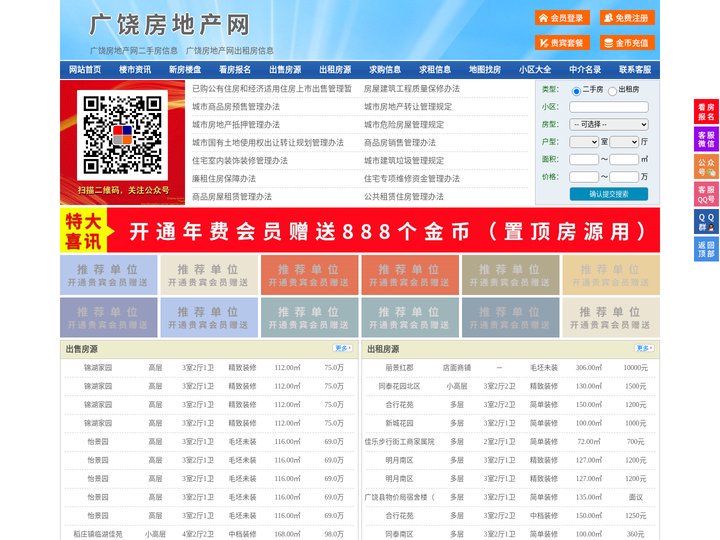
Task: Open the 广饶县物价局宿舍楼 rental listing
Action: 399,497
